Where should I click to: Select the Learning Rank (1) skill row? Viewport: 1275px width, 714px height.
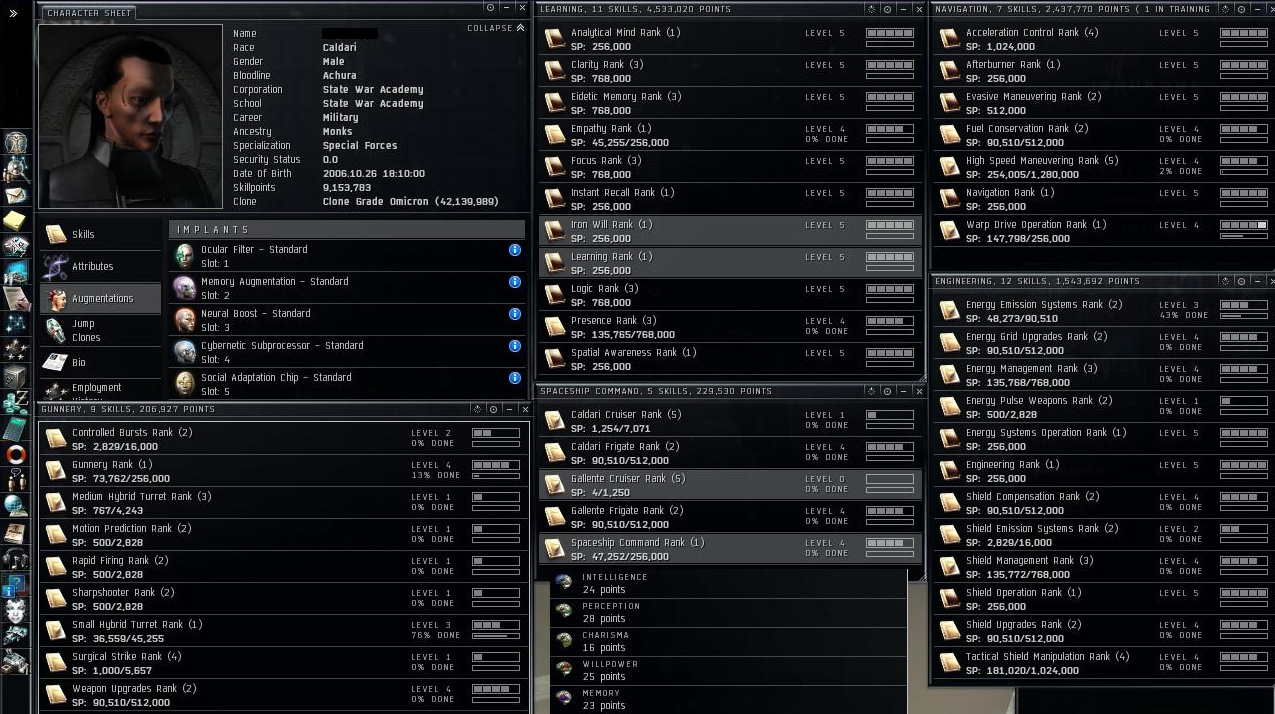pos(730,263)
